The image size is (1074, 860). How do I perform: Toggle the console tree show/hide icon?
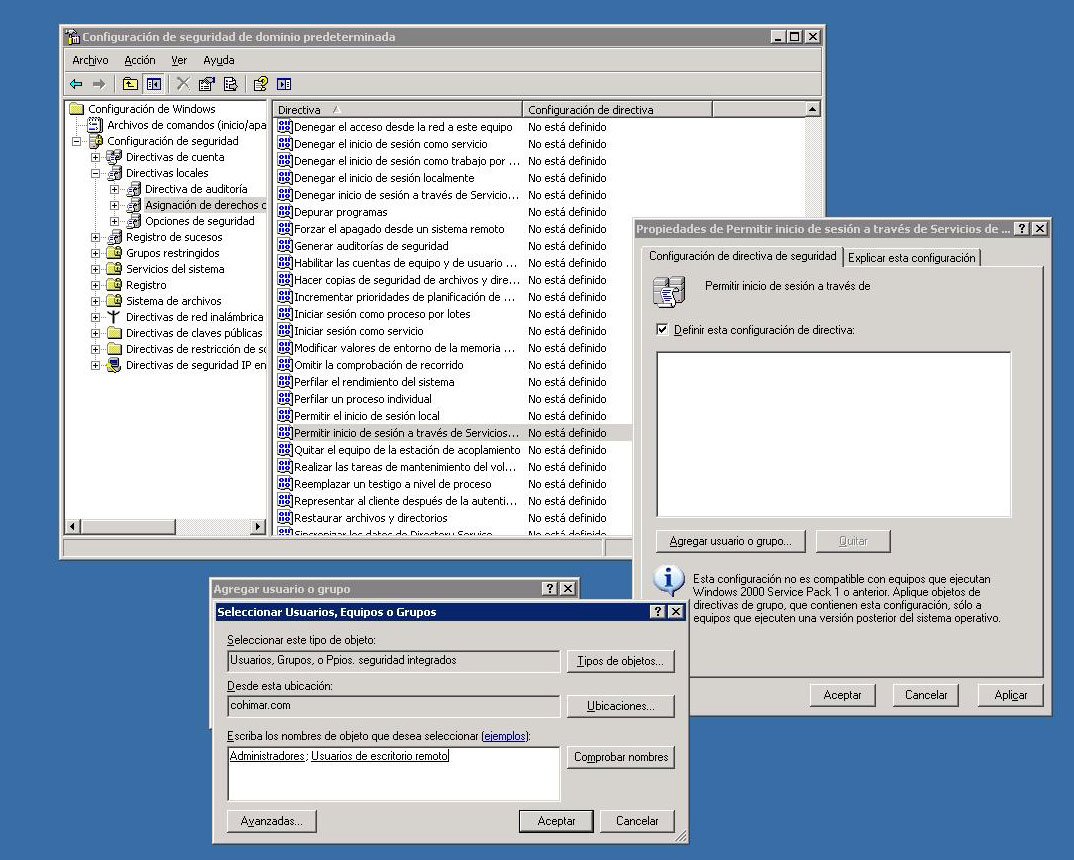coord(154,84)
